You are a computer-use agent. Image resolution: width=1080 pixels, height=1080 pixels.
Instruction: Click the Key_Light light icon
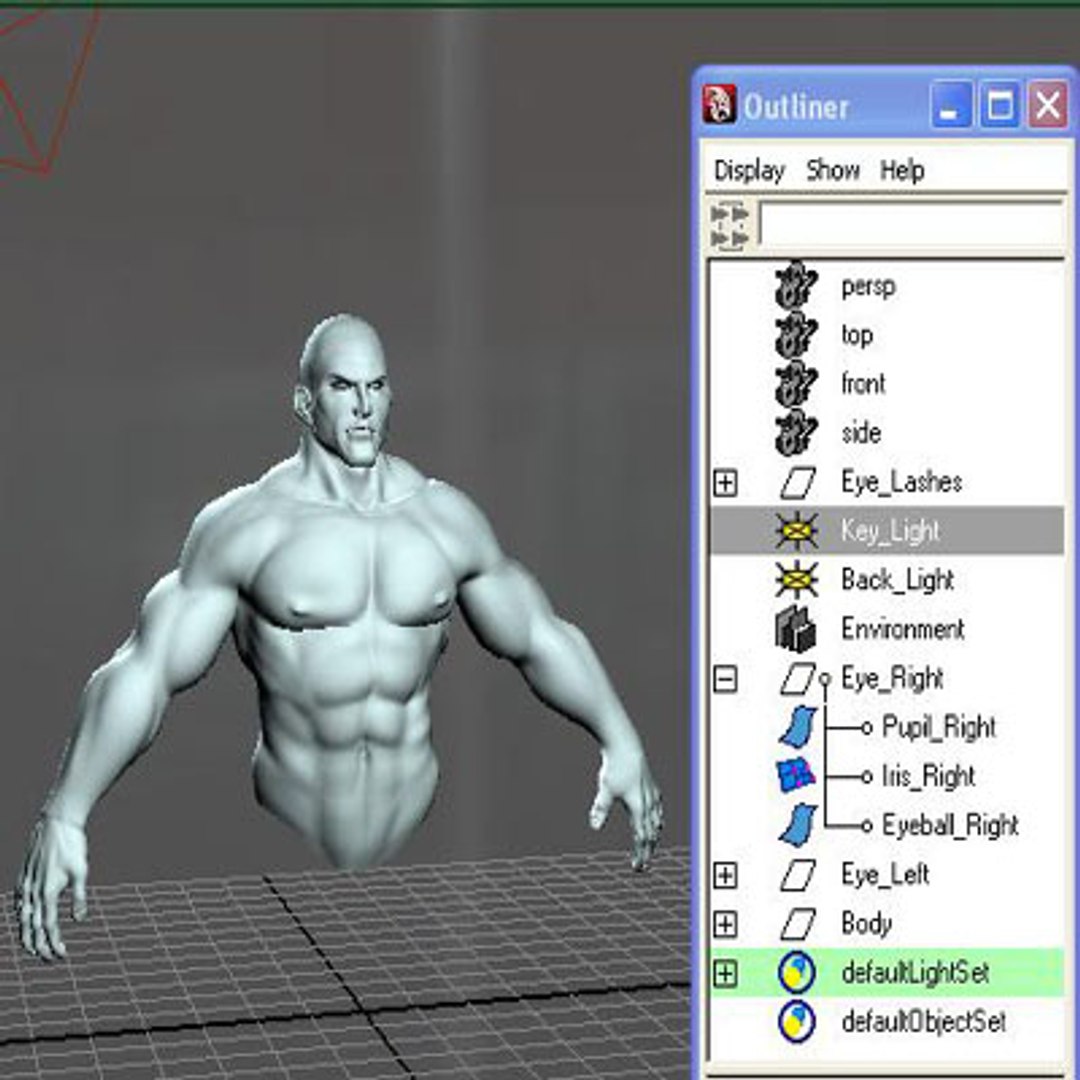pyautogui.click(x=797, y=531)
